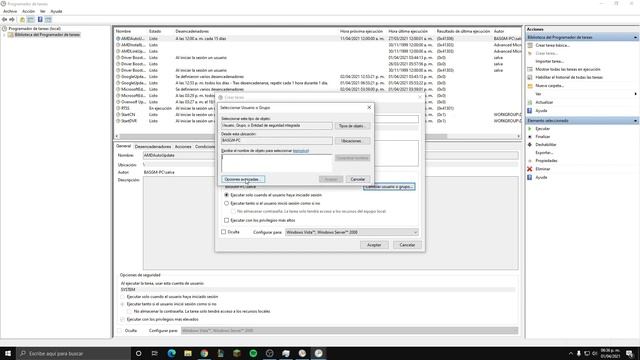
Task: Click the Tipos de objeto button
Action: click(353, 126)
